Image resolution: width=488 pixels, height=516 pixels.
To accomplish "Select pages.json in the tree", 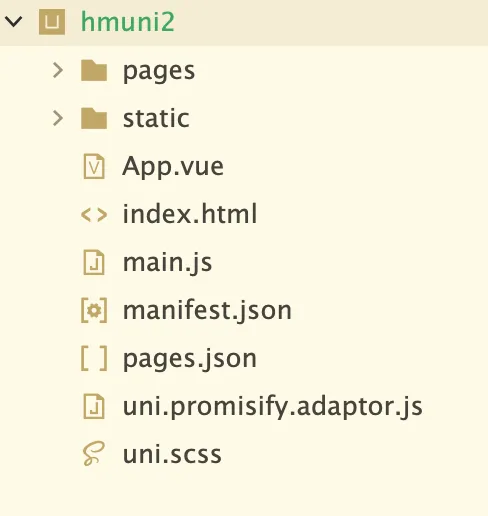I will (190, 360).
